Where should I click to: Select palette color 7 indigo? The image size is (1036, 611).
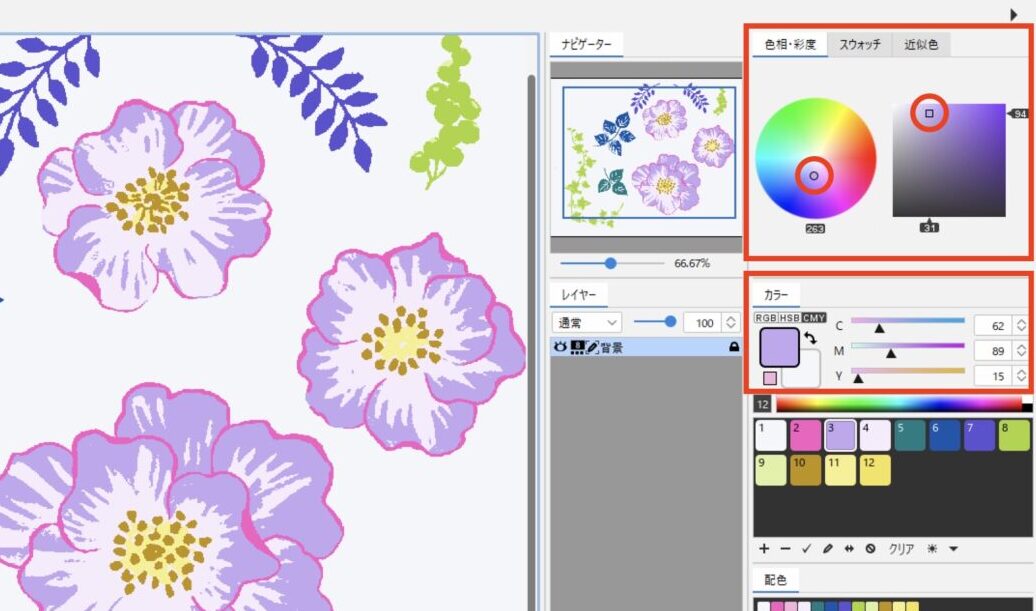point(979,435)
